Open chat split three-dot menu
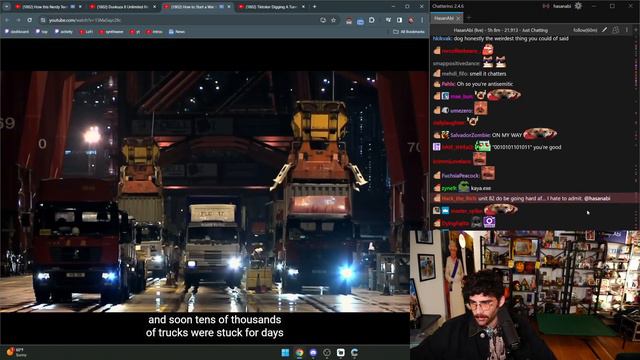The height and width of the screenshot is (360, 640). 627,30
